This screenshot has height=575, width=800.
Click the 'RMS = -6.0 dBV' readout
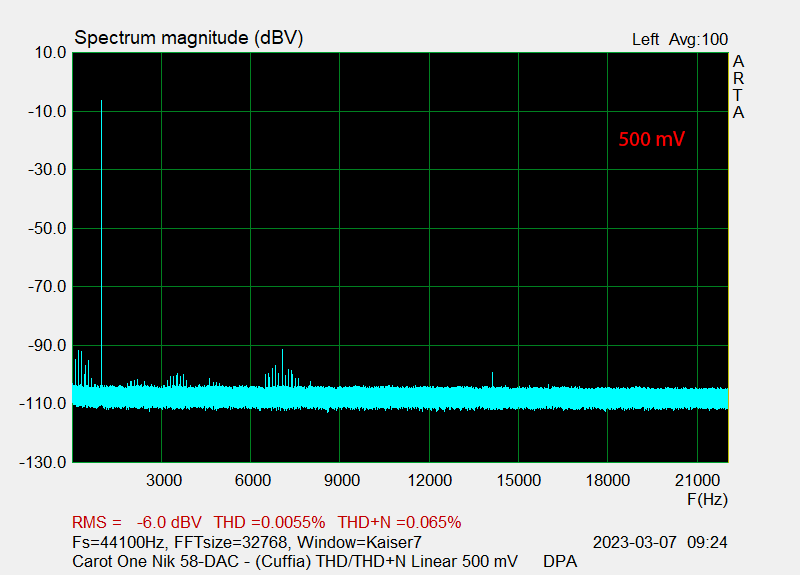137,522
